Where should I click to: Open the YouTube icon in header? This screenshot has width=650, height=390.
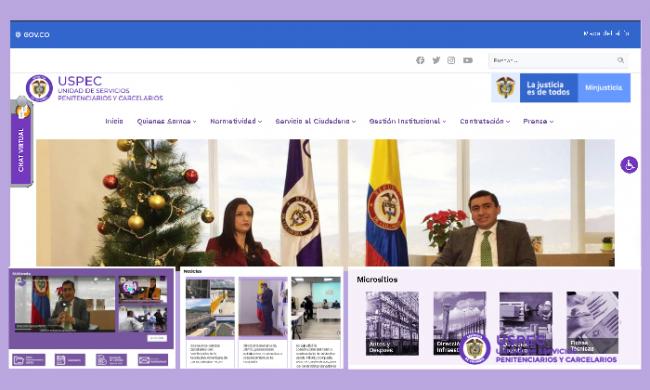pos(468,60)
